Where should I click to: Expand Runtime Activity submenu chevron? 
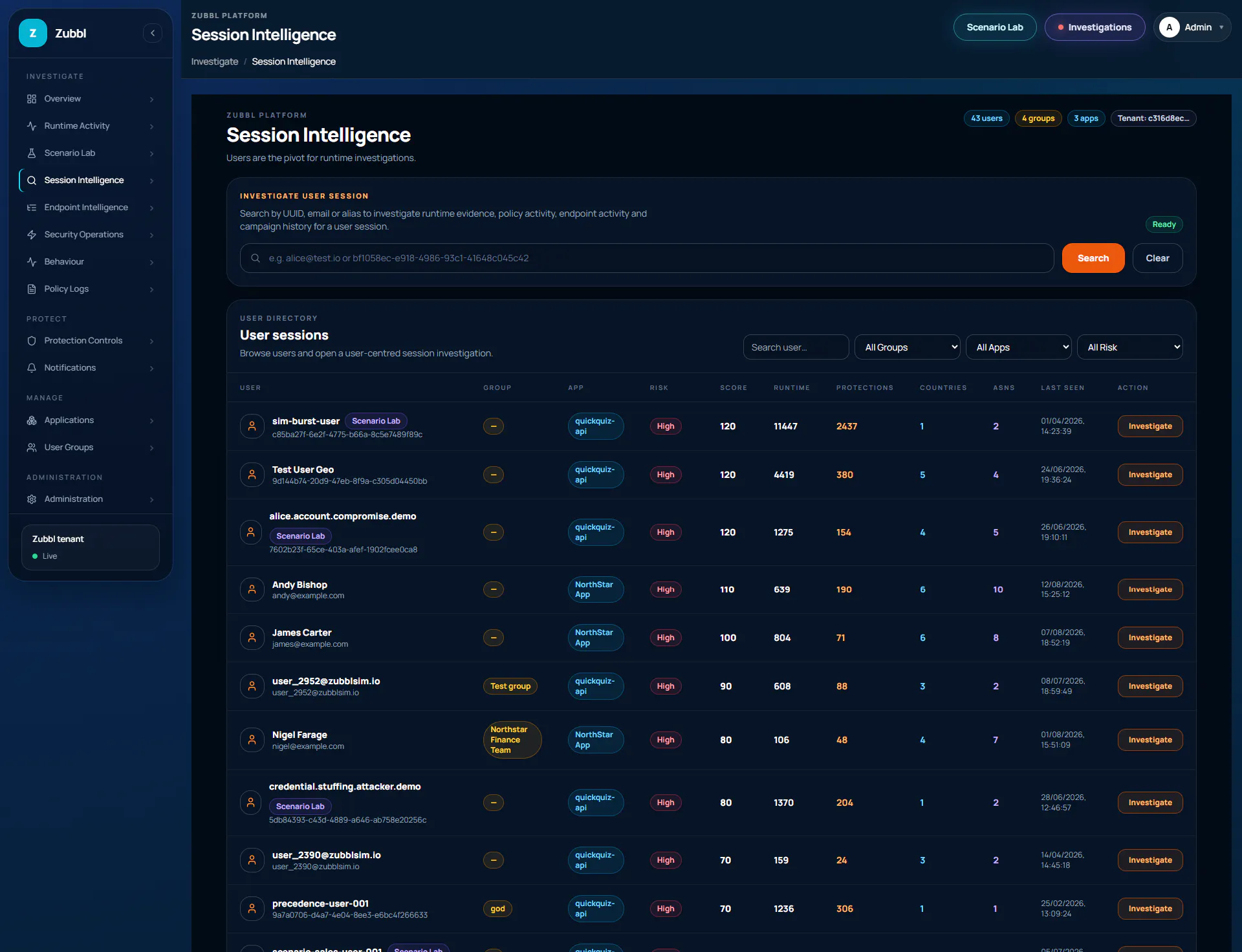152,126
